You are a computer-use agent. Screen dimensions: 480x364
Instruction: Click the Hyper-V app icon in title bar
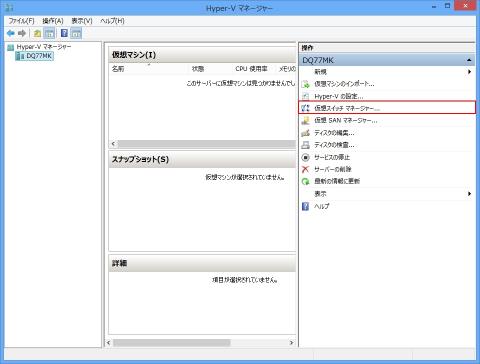click(x=9, y=7)
